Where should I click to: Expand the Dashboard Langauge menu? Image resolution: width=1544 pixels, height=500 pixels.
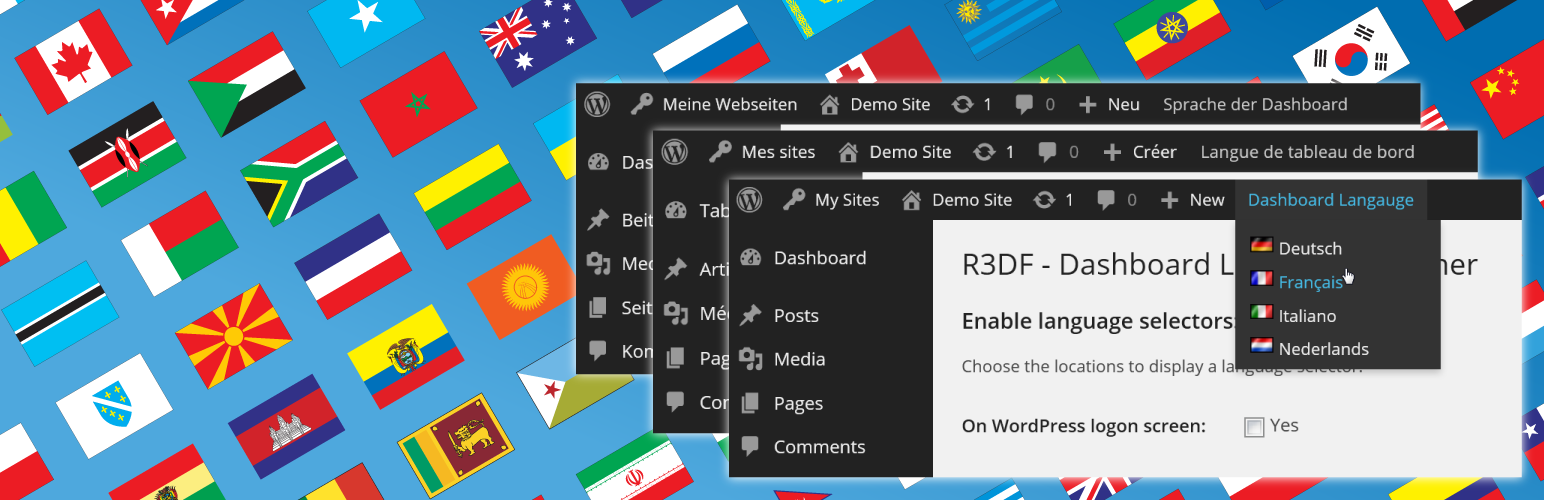coord(1331,200)
